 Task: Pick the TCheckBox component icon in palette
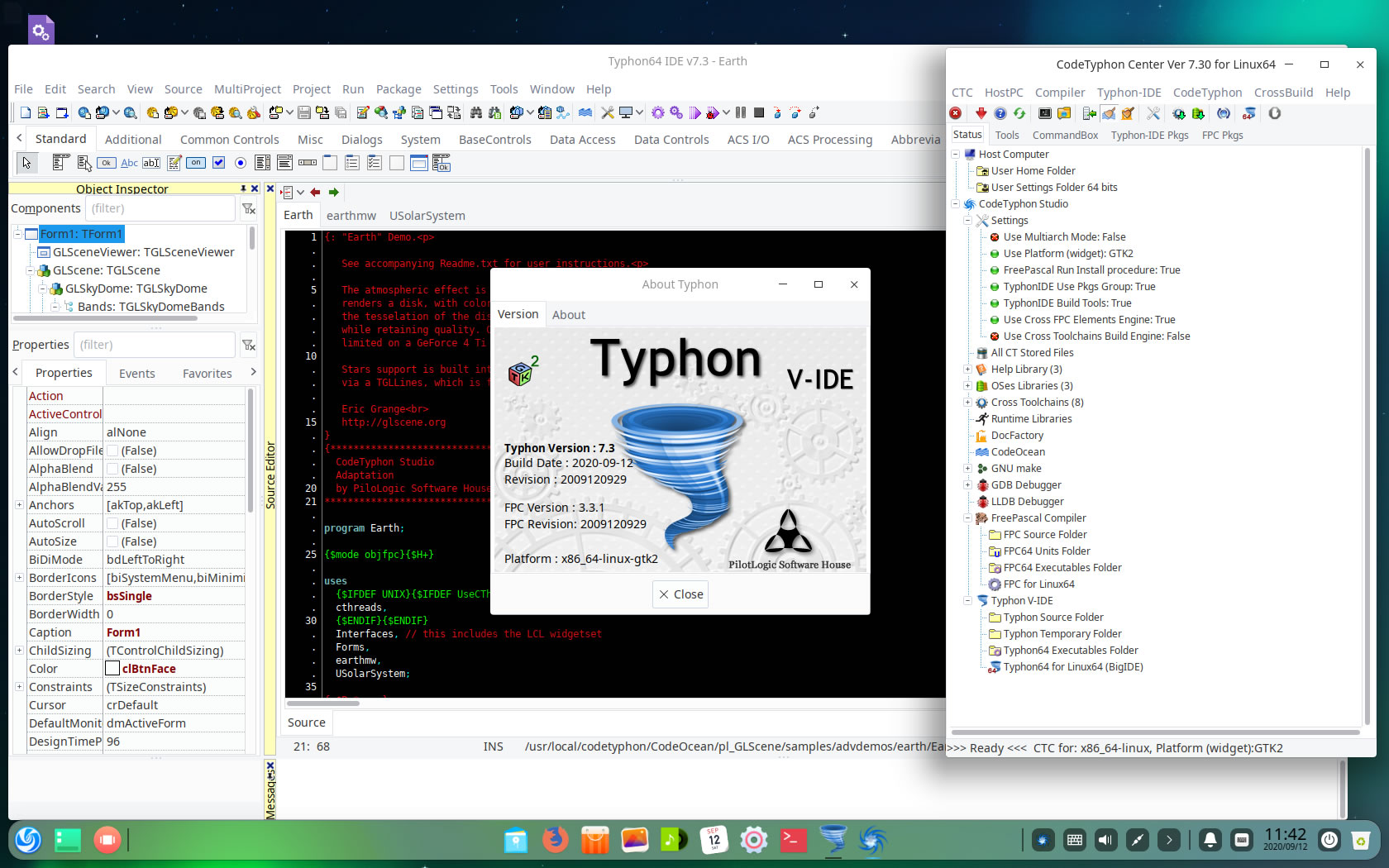[218, 163]
